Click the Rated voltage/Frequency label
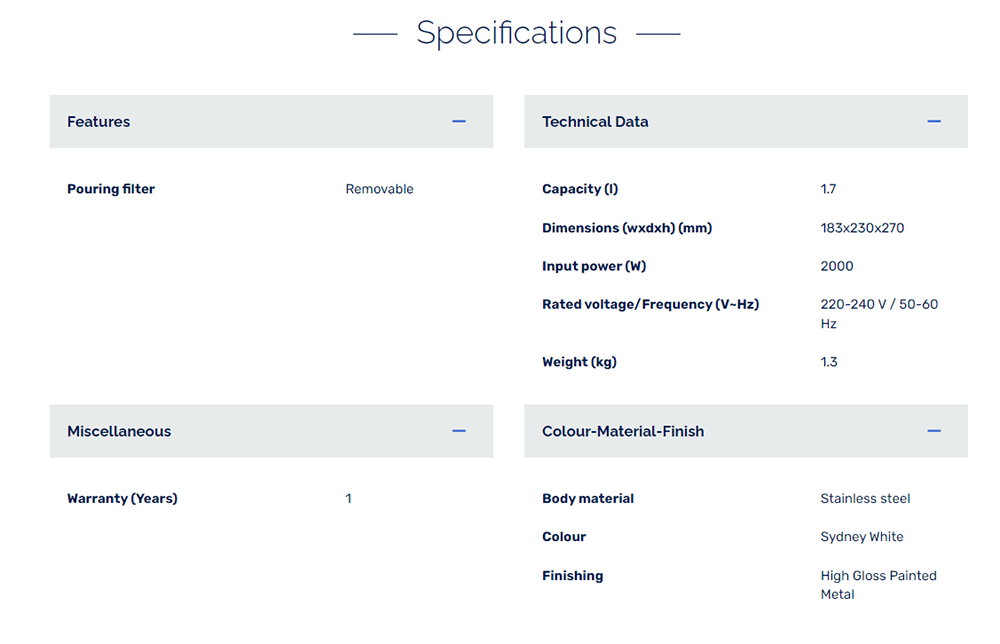Image resolution: width=1000 pixels, height=644 pixels. pyautogui.click(x=650, y=304)
